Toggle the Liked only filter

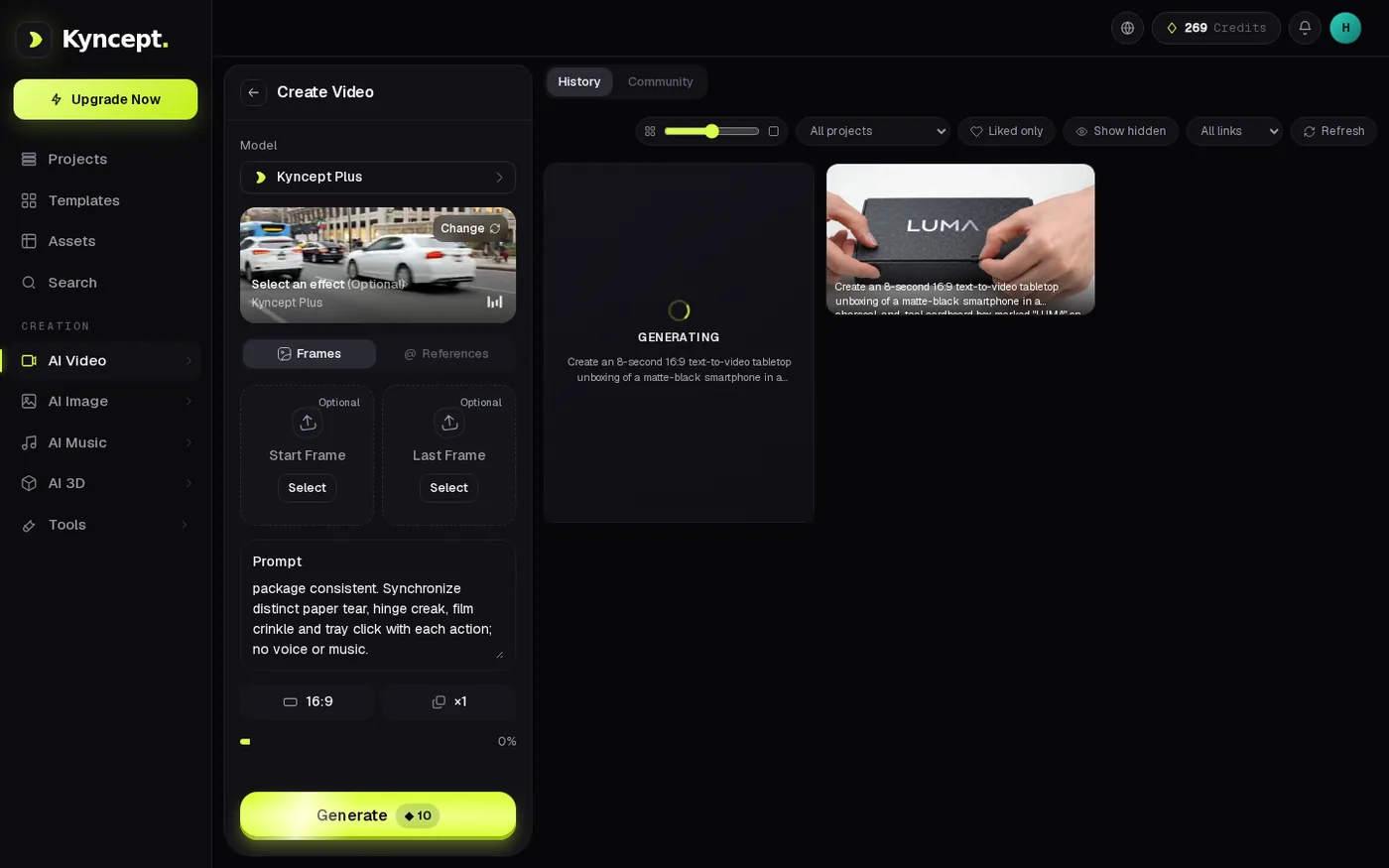(1006, 131)
